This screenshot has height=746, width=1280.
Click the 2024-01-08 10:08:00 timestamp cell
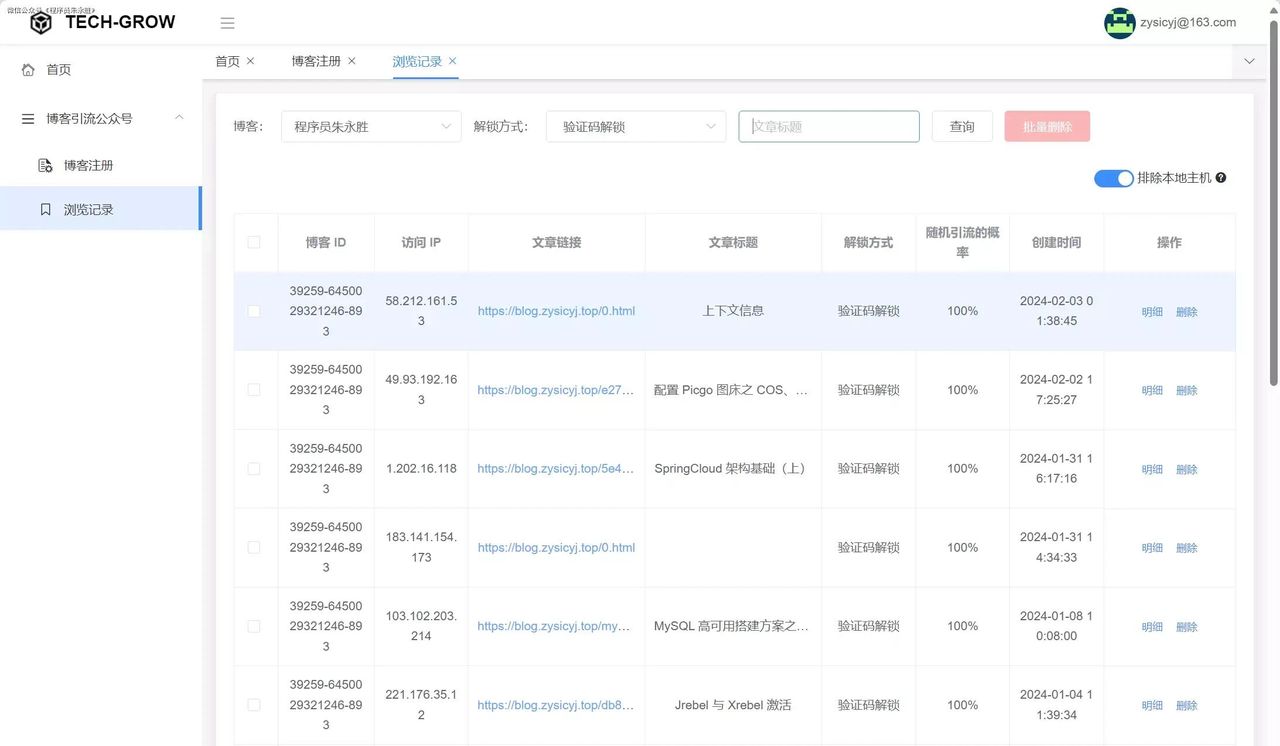pos(1056,626)
